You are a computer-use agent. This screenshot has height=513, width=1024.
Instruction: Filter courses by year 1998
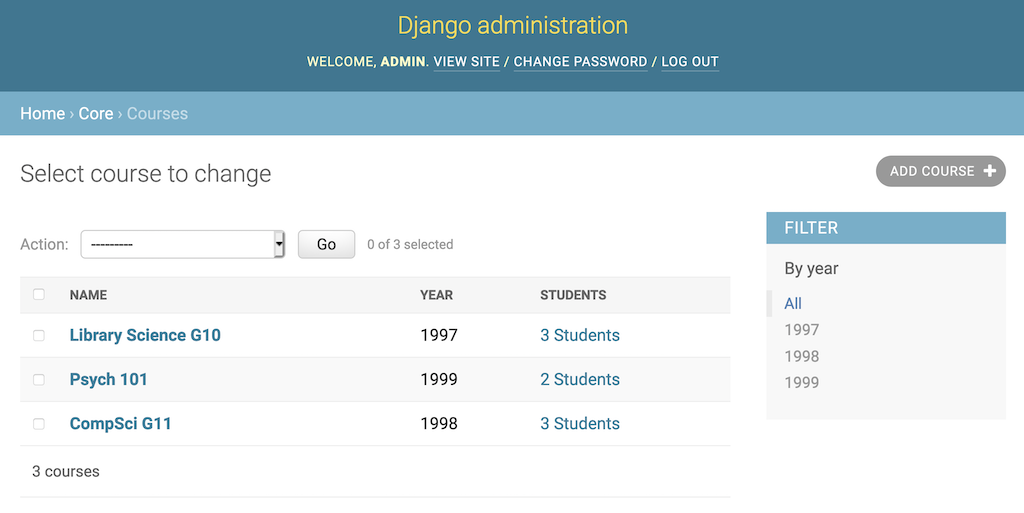coord(801,356)
